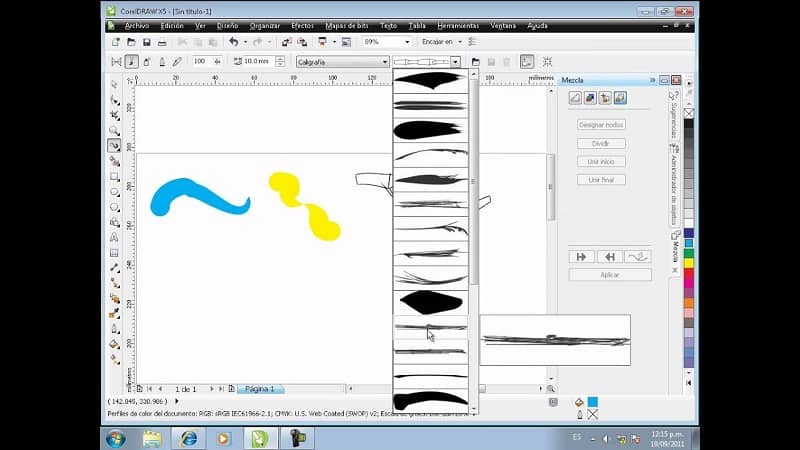
Task: Open the Efectos menu
Action: coord(303,26)
